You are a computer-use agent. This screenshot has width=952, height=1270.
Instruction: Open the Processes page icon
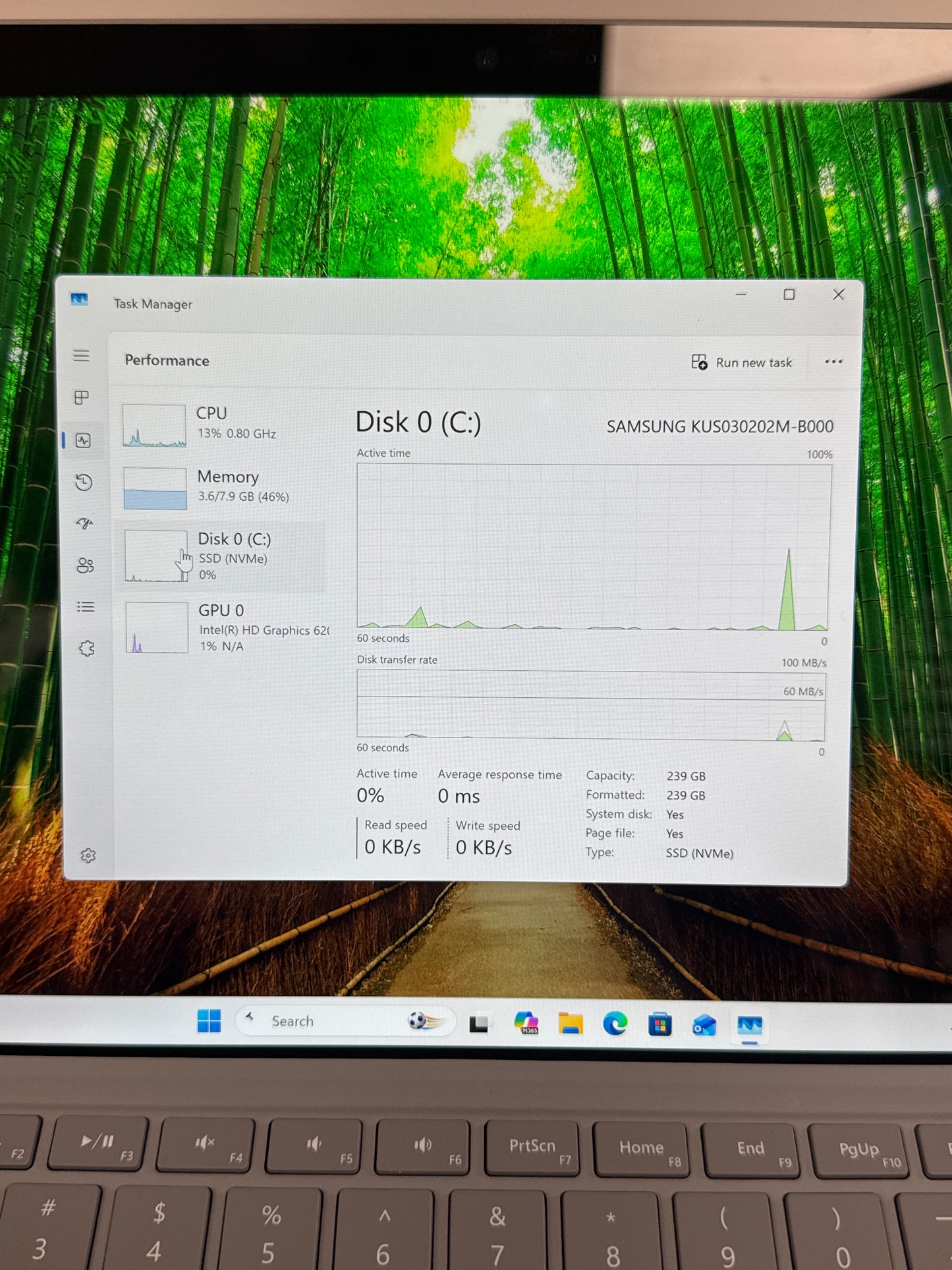82,397
